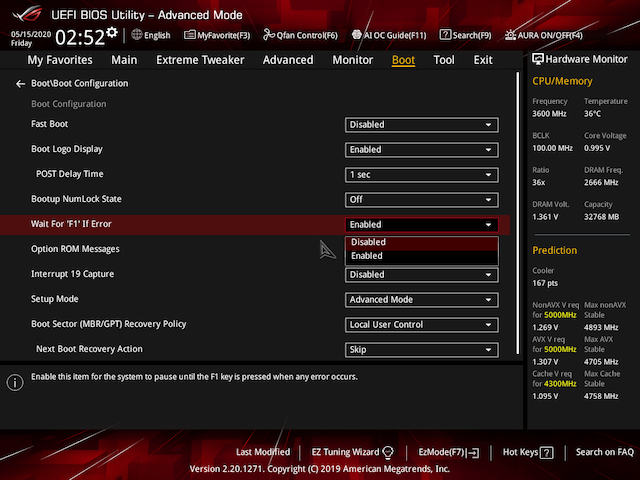Go to the Exit tab

[483, 60]
